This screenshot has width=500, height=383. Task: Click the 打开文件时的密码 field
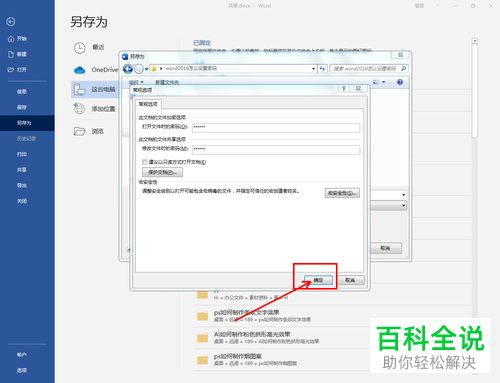click(276, 128)
